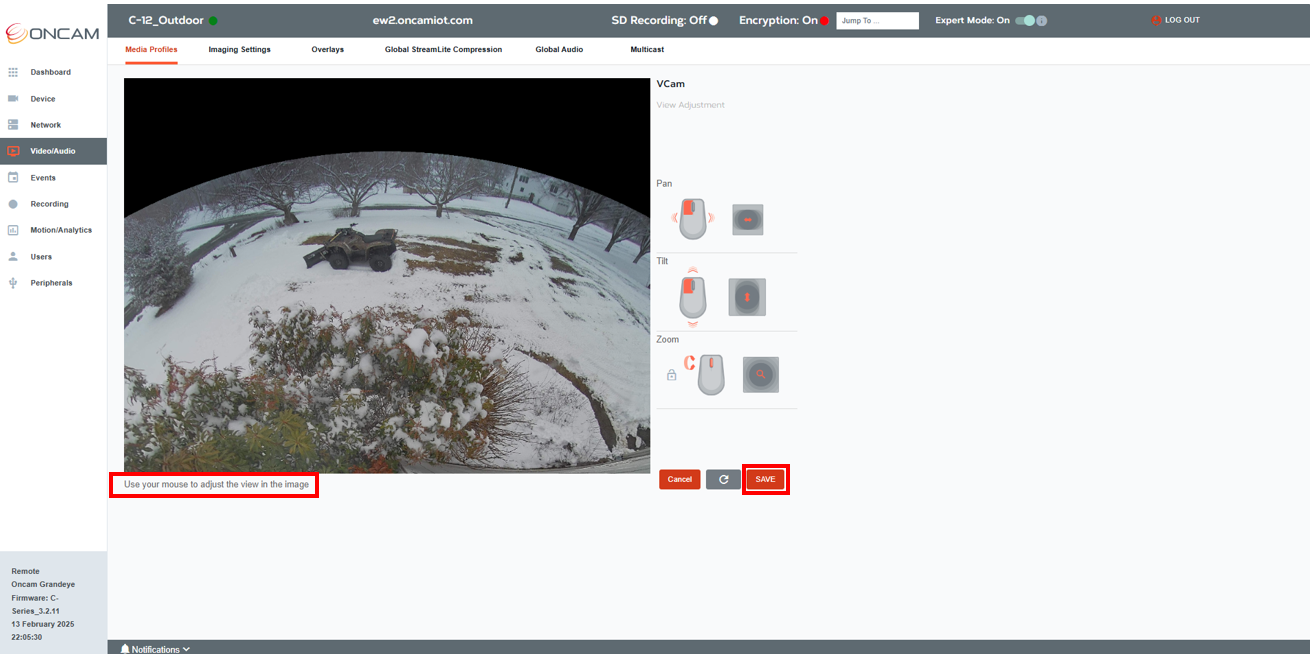This screenshot has height=654, width=1310.
Task: Click the Tilt mouse illustration icon
Action: [x=693, y=296]
